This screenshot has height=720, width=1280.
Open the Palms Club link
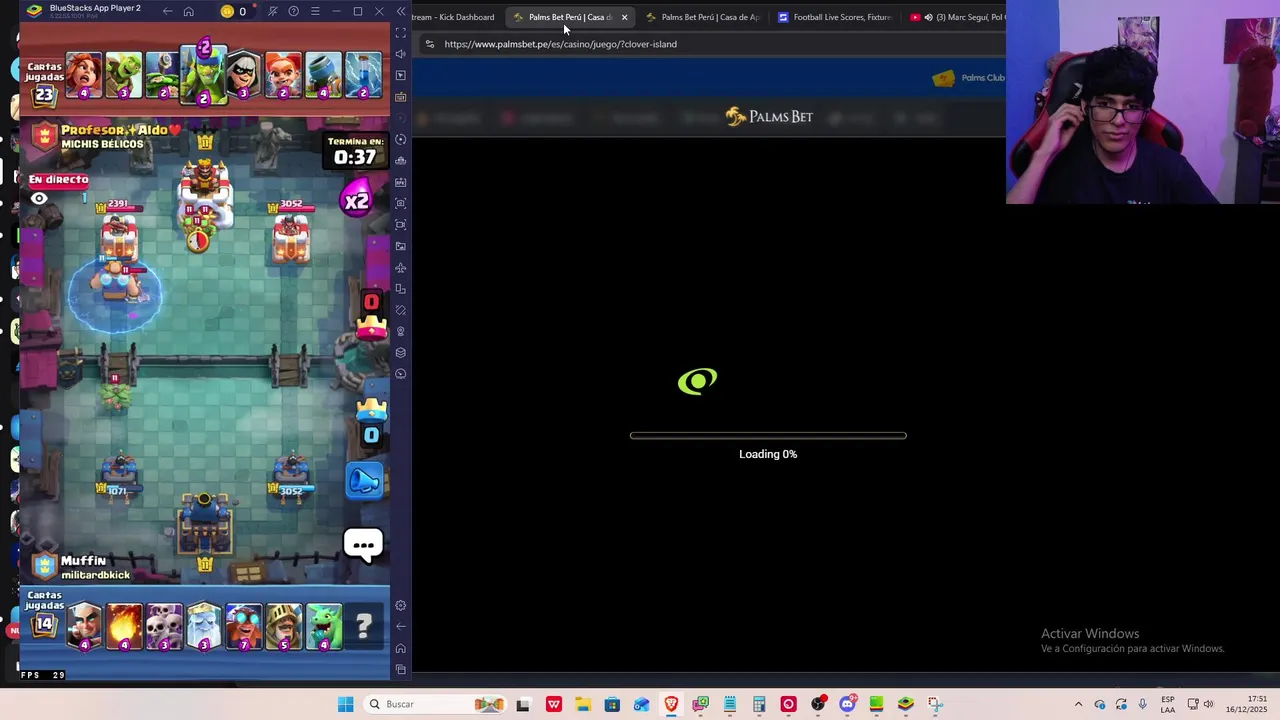[969, 78]
